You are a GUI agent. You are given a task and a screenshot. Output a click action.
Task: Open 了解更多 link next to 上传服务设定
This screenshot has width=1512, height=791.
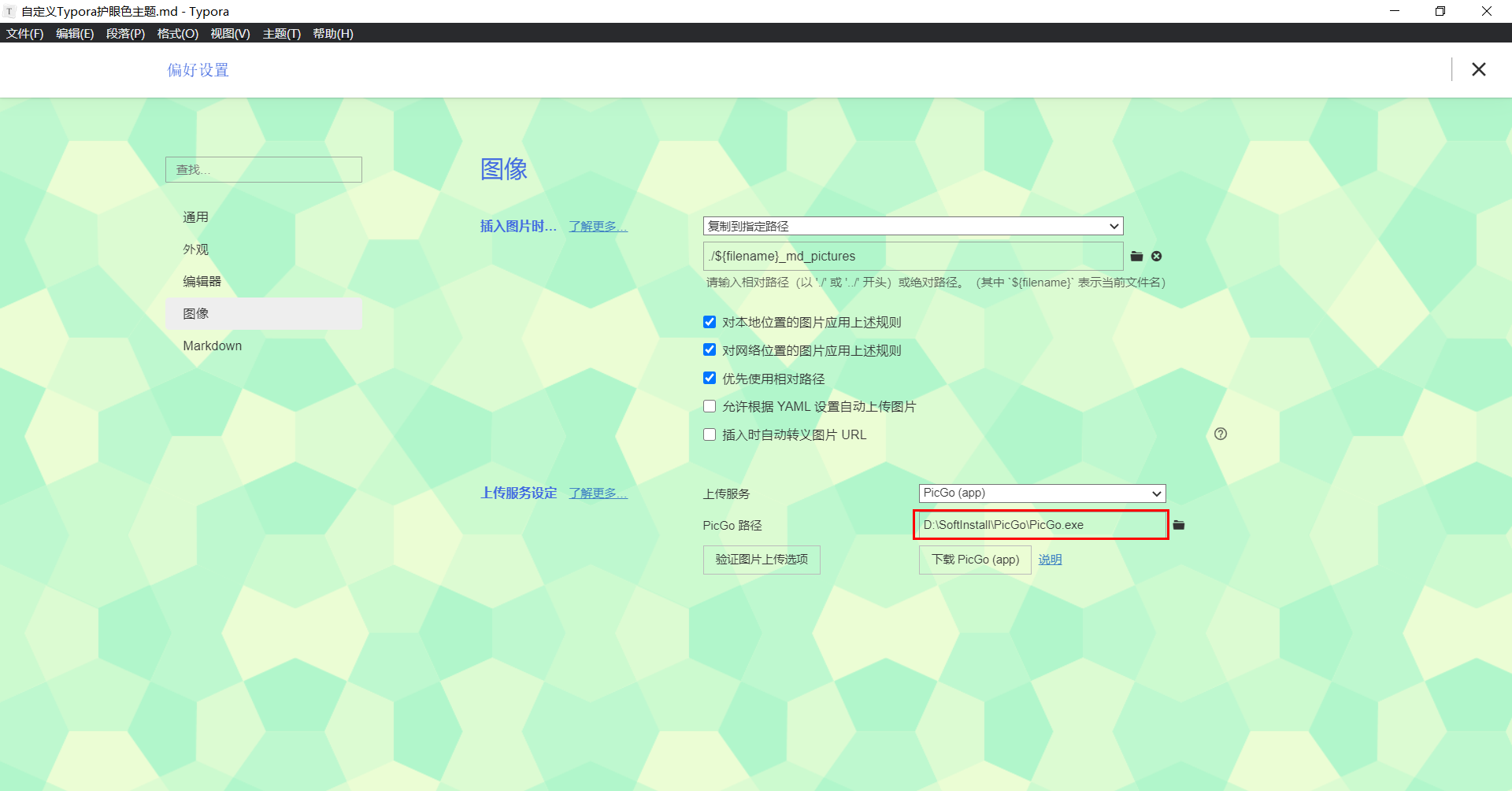click(598, 493)
